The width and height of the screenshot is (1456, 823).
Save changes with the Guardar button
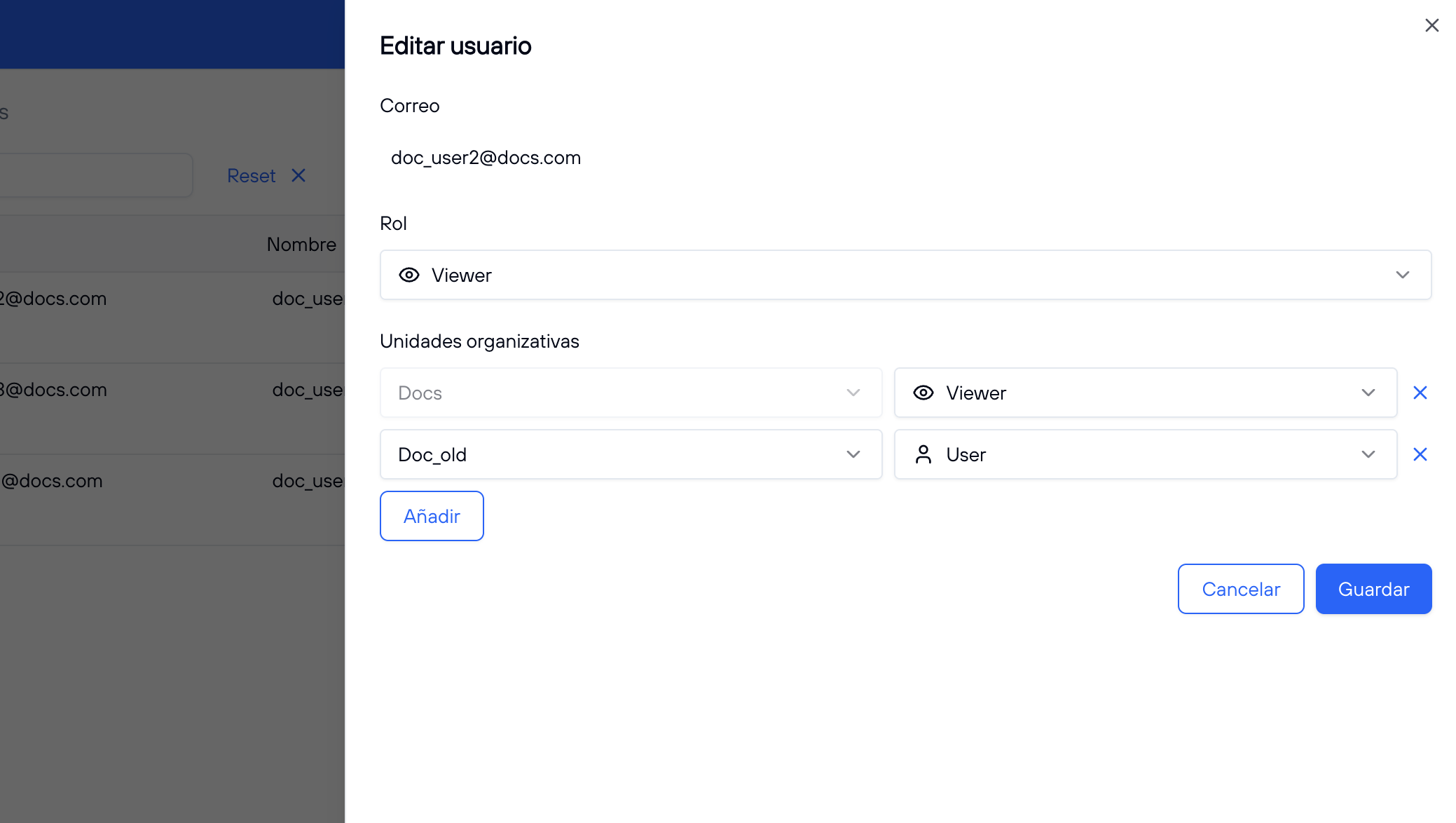[1373, 589]
